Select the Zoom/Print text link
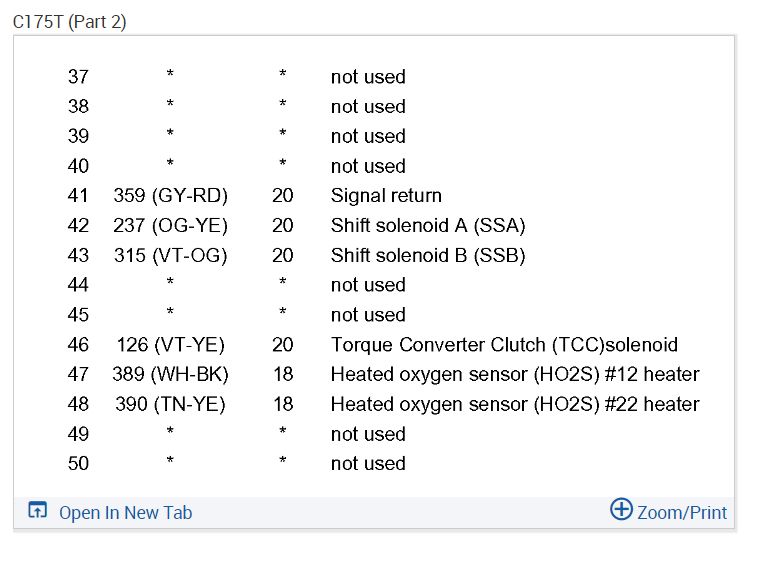Image resolution: width=765 pixels, height=561 pixels. [x=682, y=513]
